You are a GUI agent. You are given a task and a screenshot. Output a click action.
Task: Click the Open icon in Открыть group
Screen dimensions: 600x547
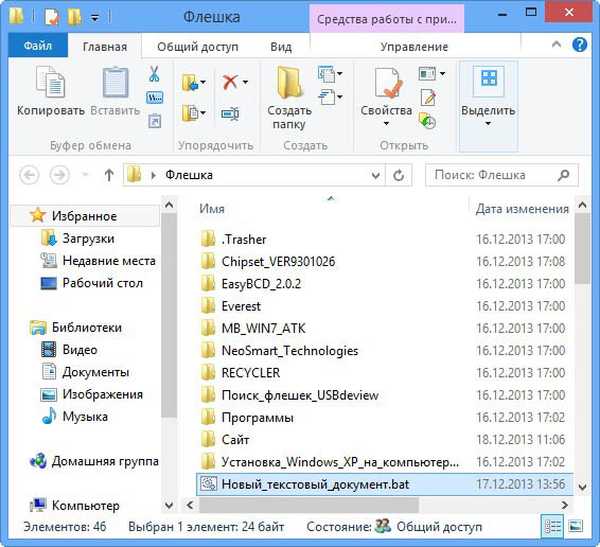(427, 73)
